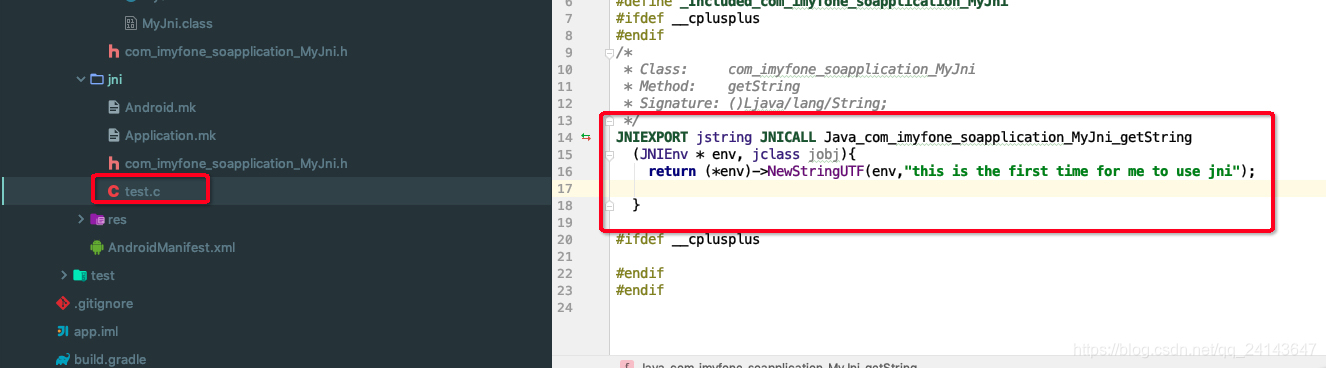Open test.c in the project tree

point(142,191)
